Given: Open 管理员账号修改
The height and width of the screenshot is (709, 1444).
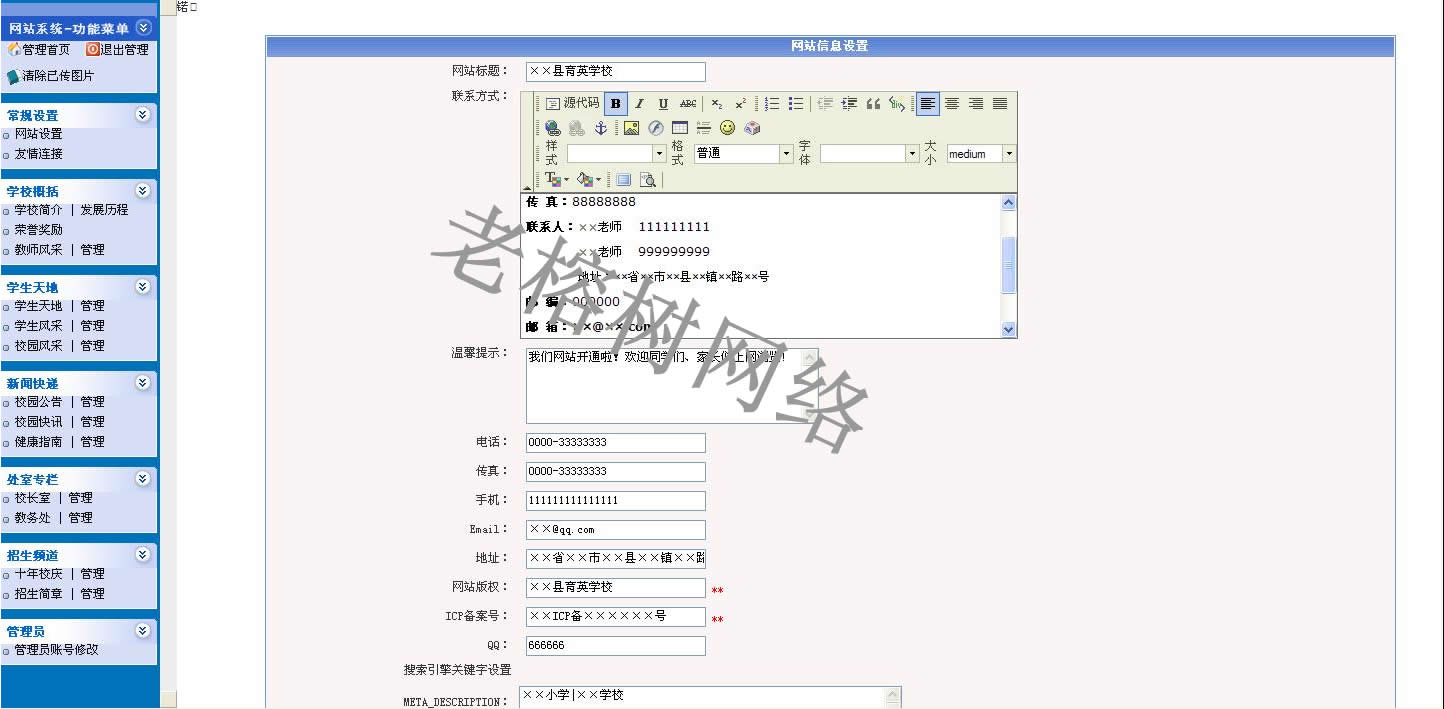Looking at the screenshot, I should pyautogui.click(x=56, y=650).
